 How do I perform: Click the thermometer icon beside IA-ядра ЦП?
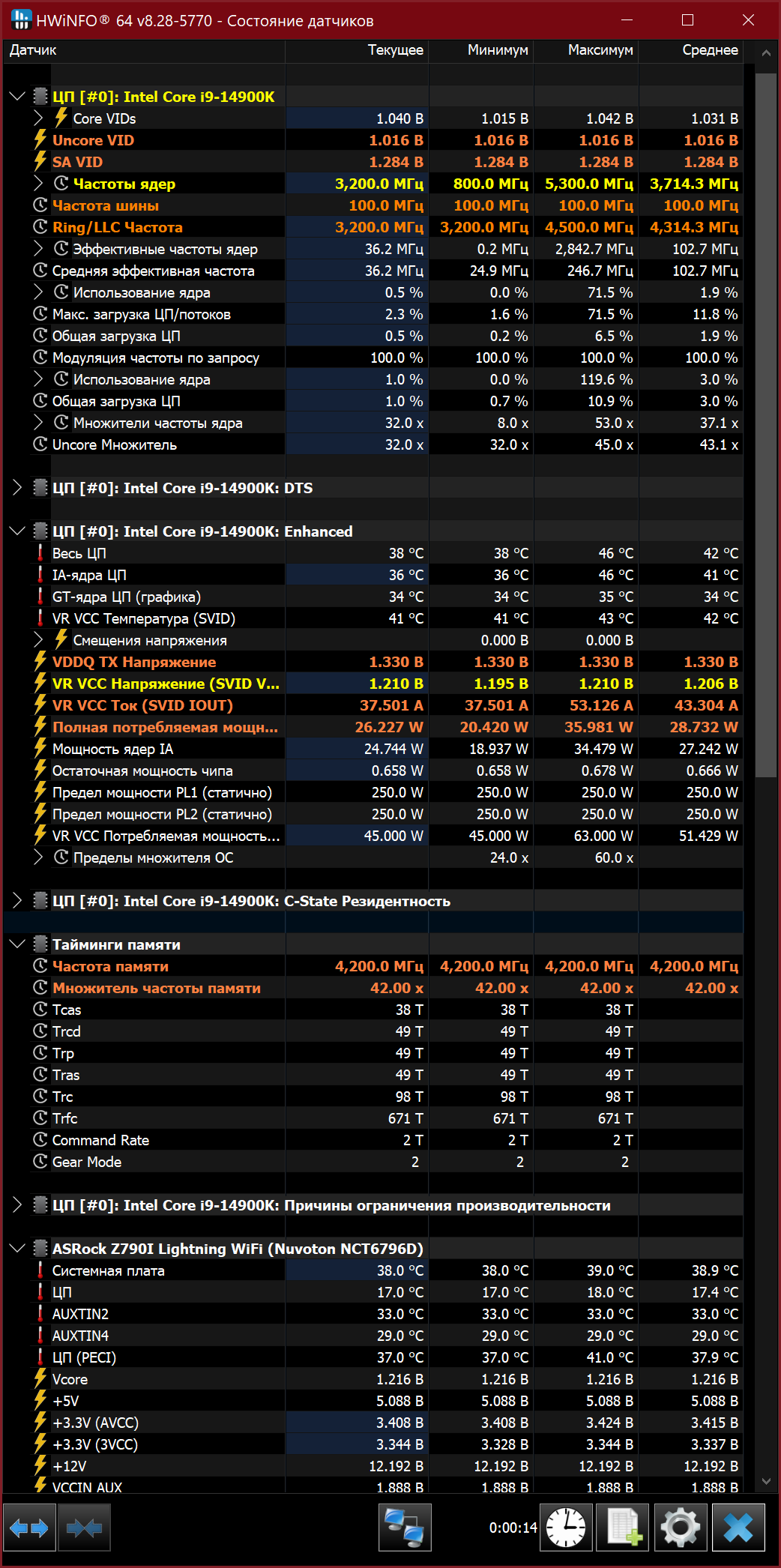[x=40, y=575]
